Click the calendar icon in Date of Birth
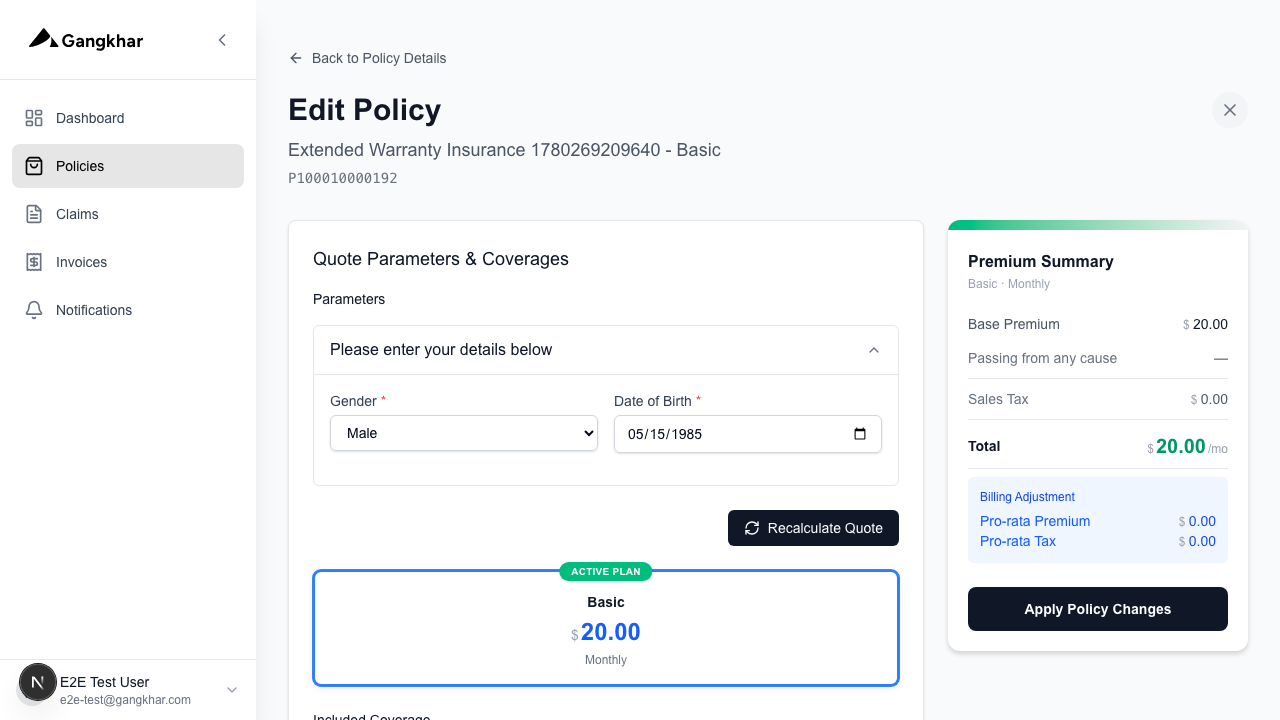The width and height of the screenshot is (1280, 720). click(860, 434)
